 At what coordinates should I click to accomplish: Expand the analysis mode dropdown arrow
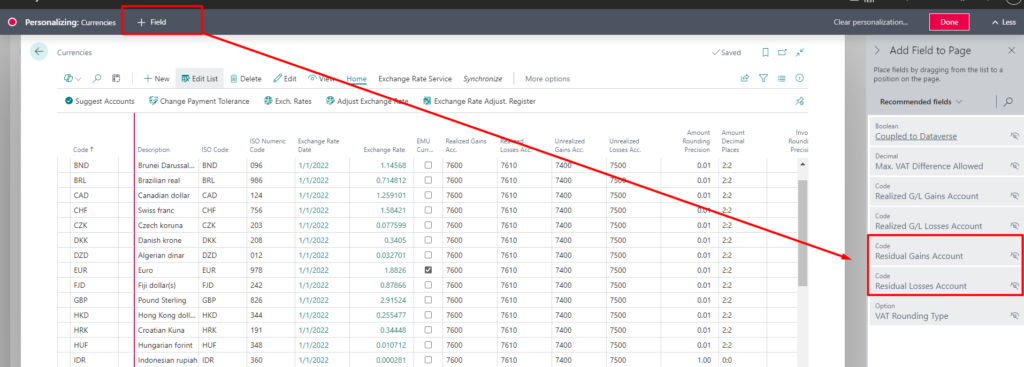(x=79, y=79)
